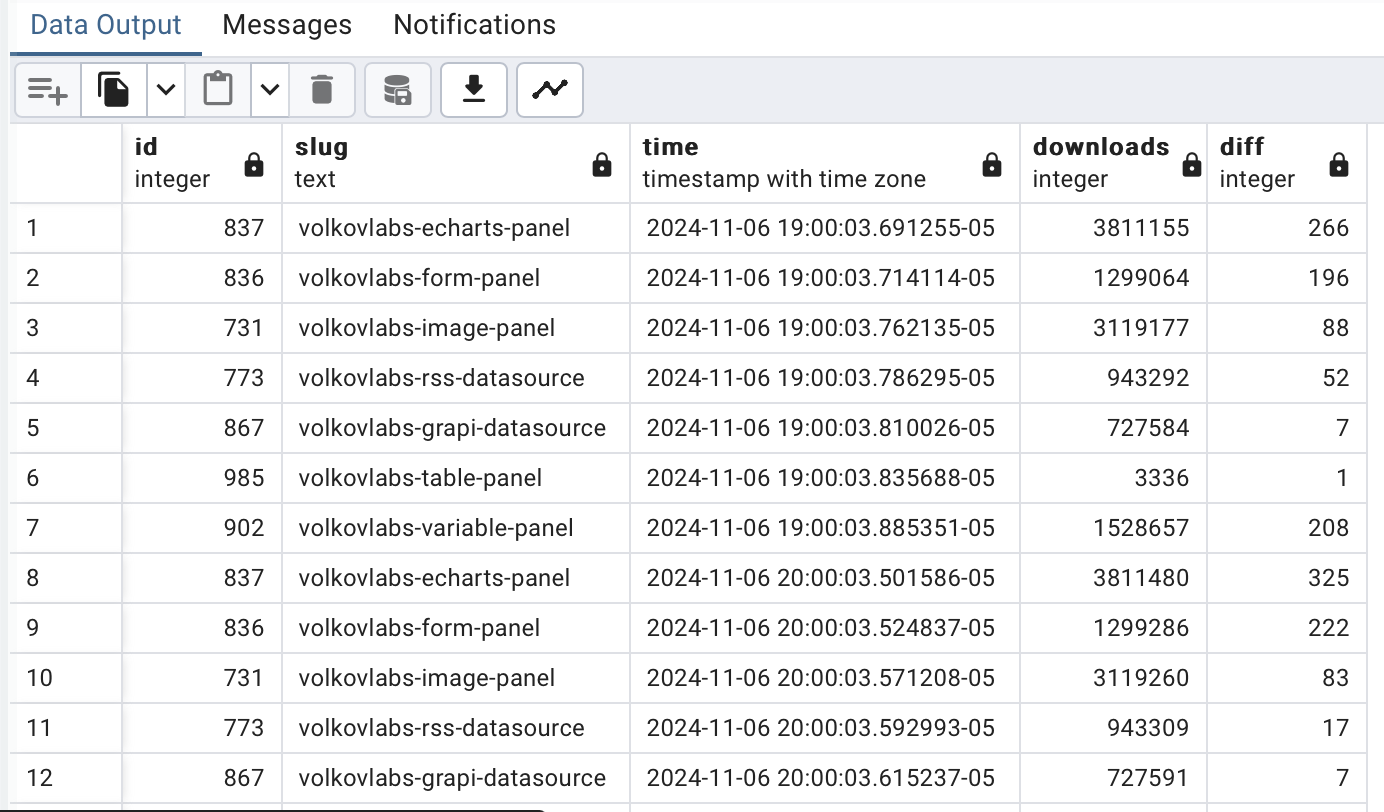Click the lock icon in time column
The width and height of the screenshot is (1384, 812).
[992, 165]
